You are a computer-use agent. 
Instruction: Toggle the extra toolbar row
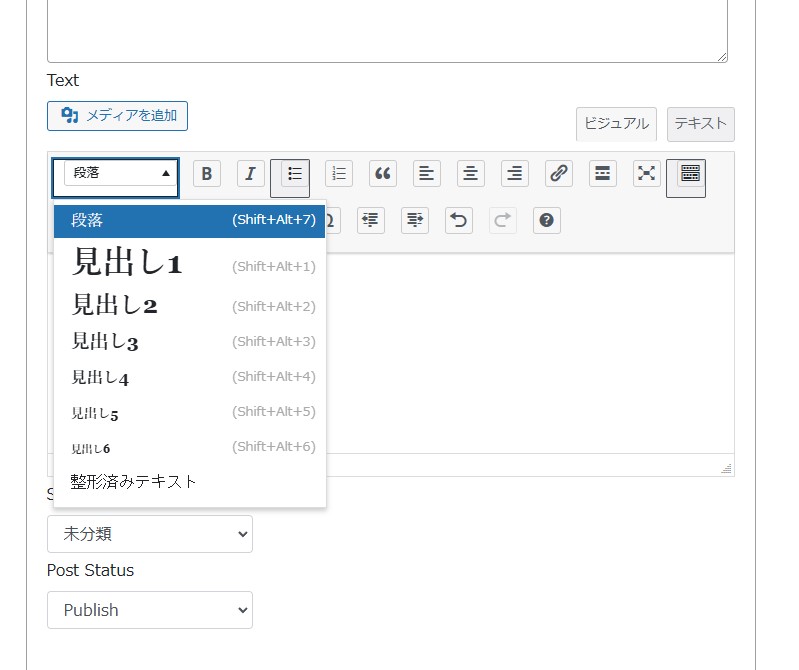[x=690, y=174]
